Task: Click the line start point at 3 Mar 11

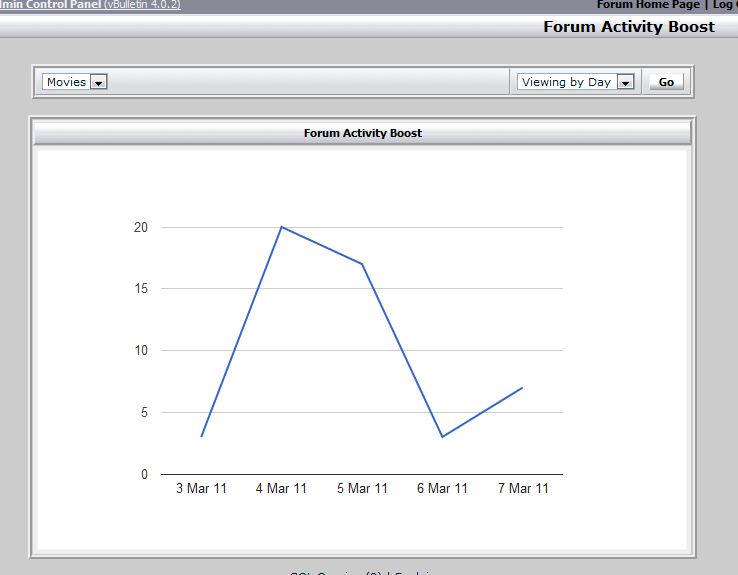Action: [201, 436]
